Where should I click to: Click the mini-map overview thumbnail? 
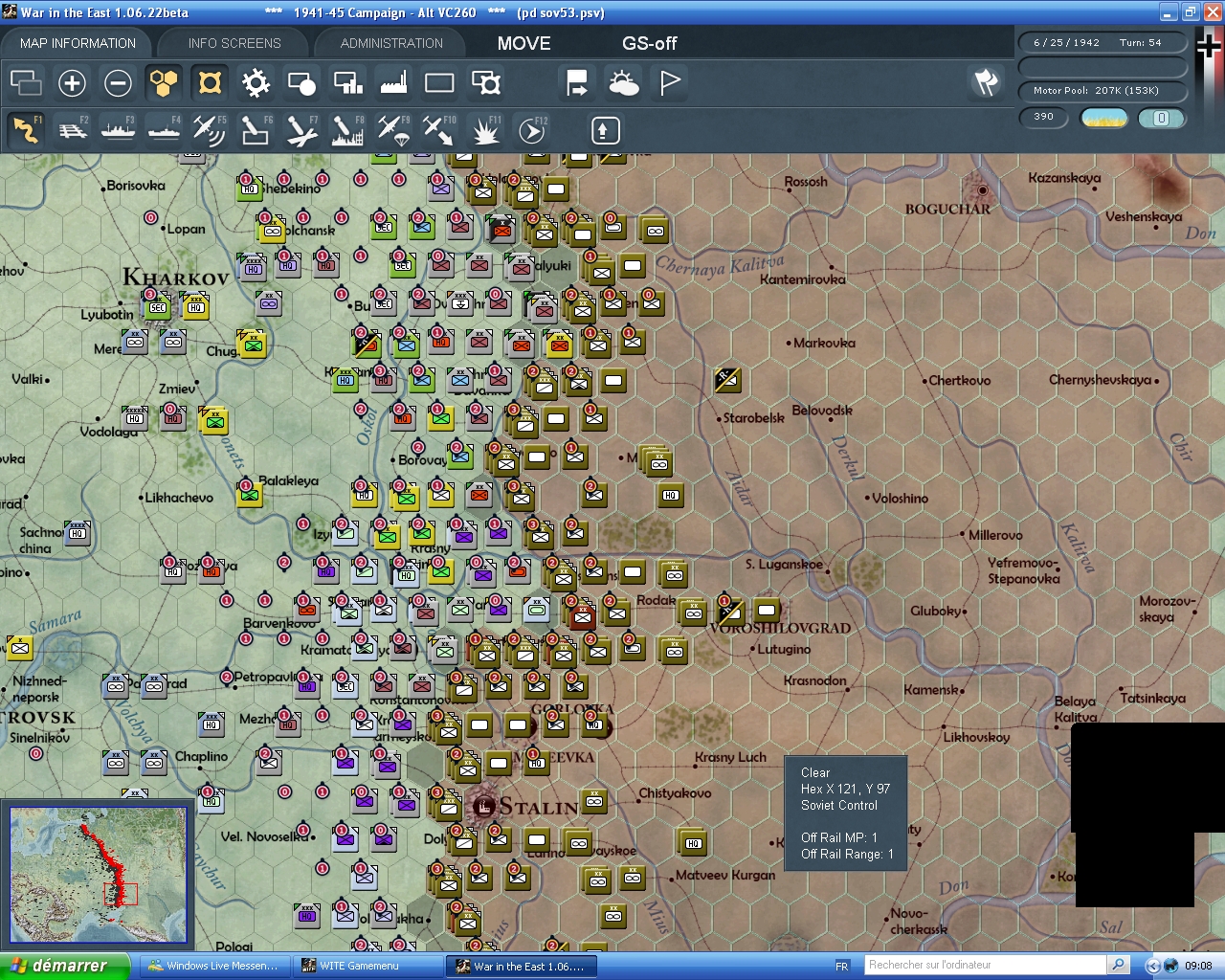point(99,873)
